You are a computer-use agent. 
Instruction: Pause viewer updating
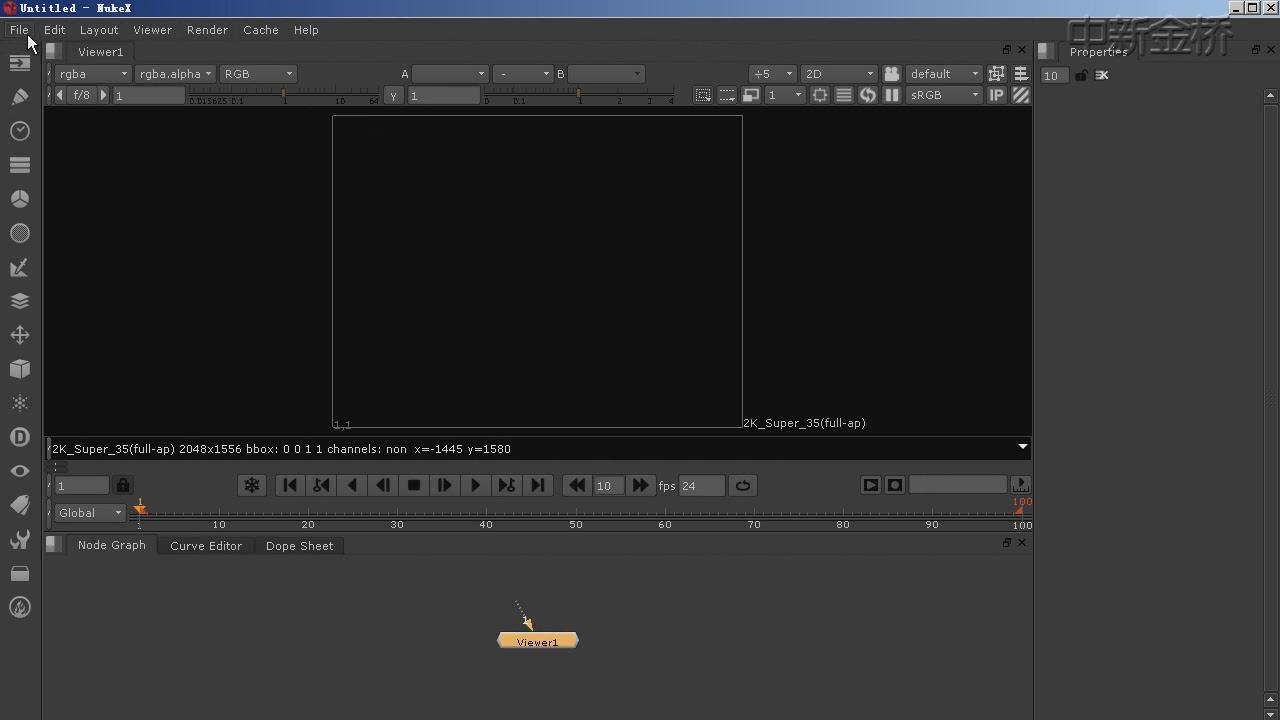tap(891, 95)
